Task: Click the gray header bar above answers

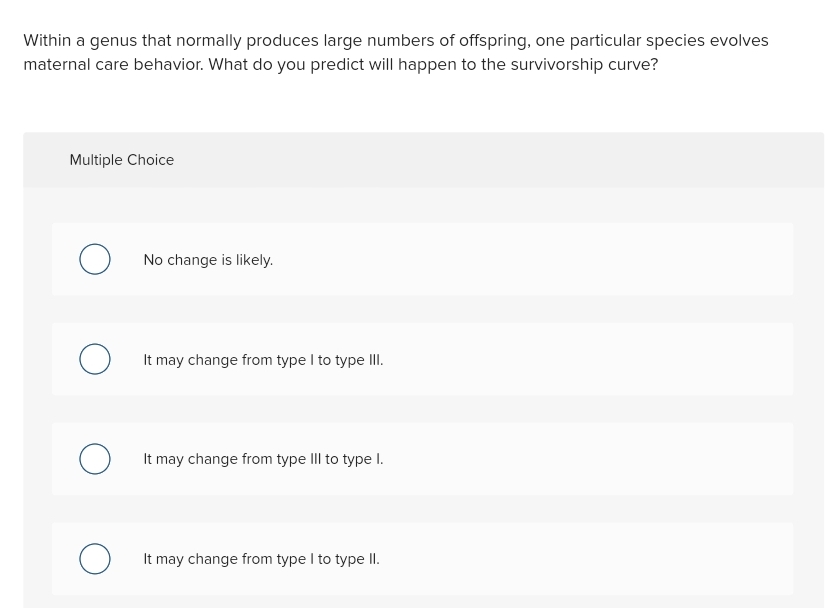Action: click(422, 160)
